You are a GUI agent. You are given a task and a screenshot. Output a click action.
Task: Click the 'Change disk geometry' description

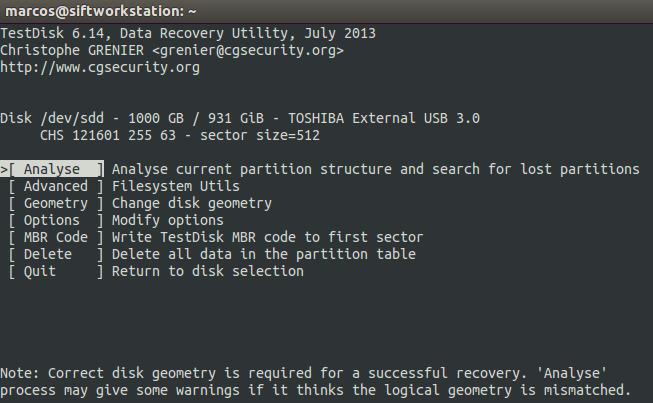tap(192, 203)
